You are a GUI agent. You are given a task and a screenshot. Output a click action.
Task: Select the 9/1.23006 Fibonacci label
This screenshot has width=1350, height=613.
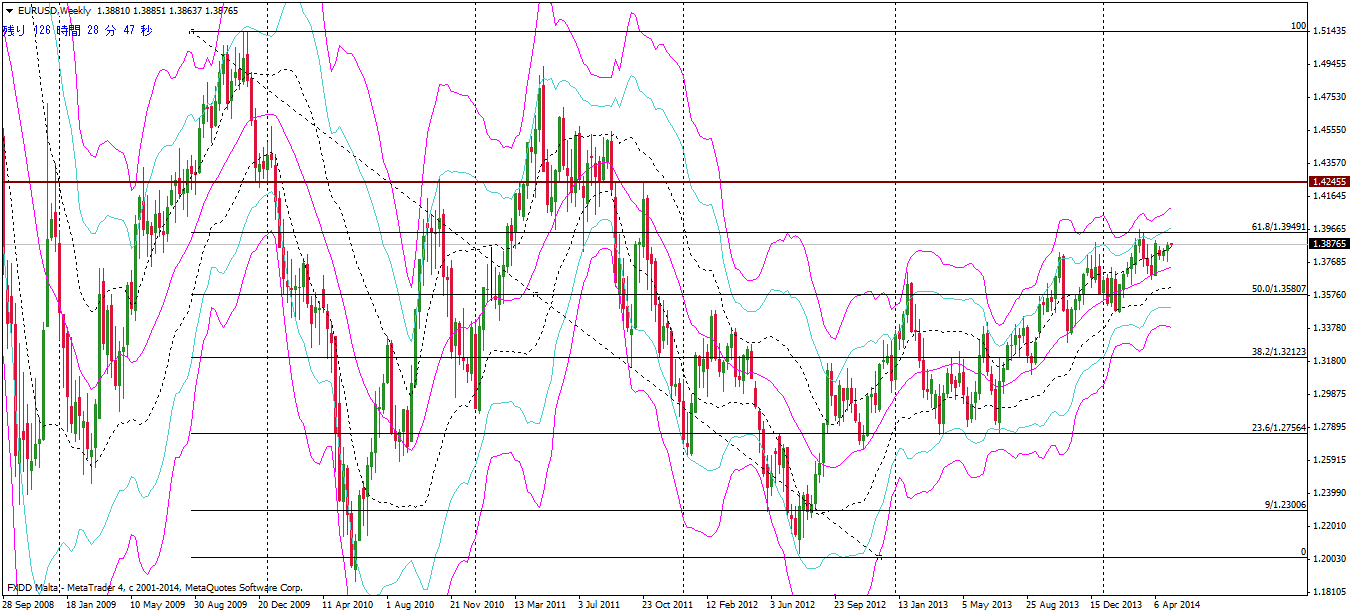1285,505
